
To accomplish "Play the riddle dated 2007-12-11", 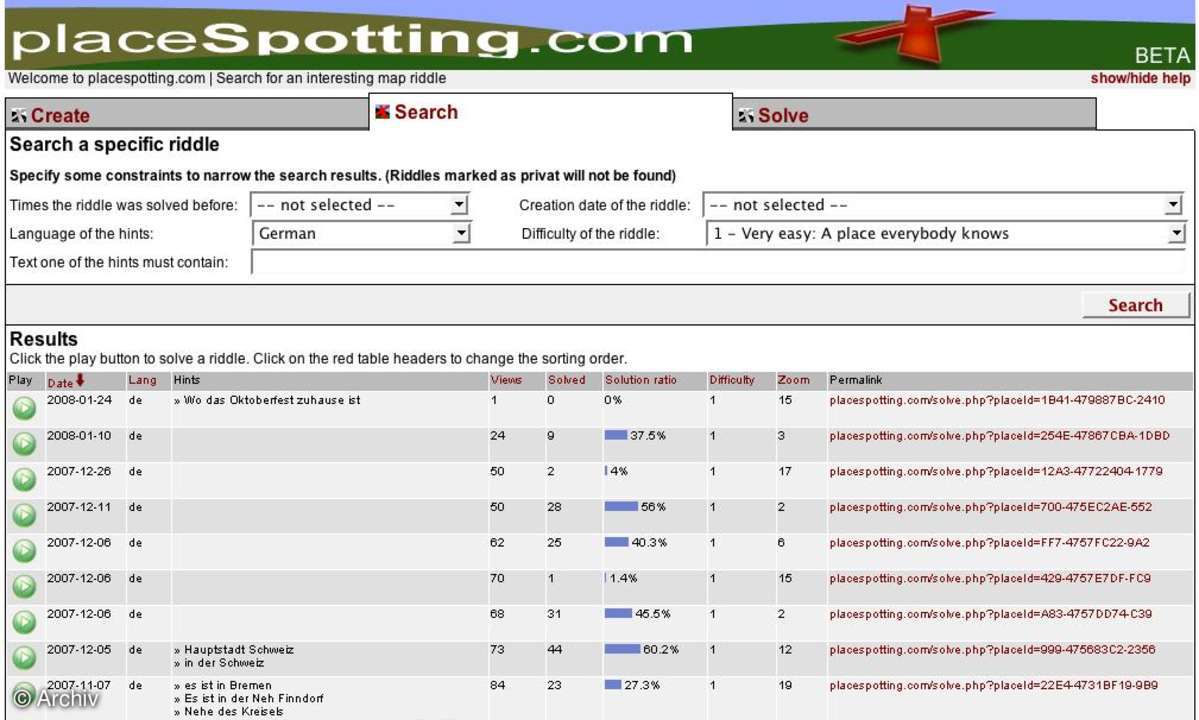I will tap(24, 514).
